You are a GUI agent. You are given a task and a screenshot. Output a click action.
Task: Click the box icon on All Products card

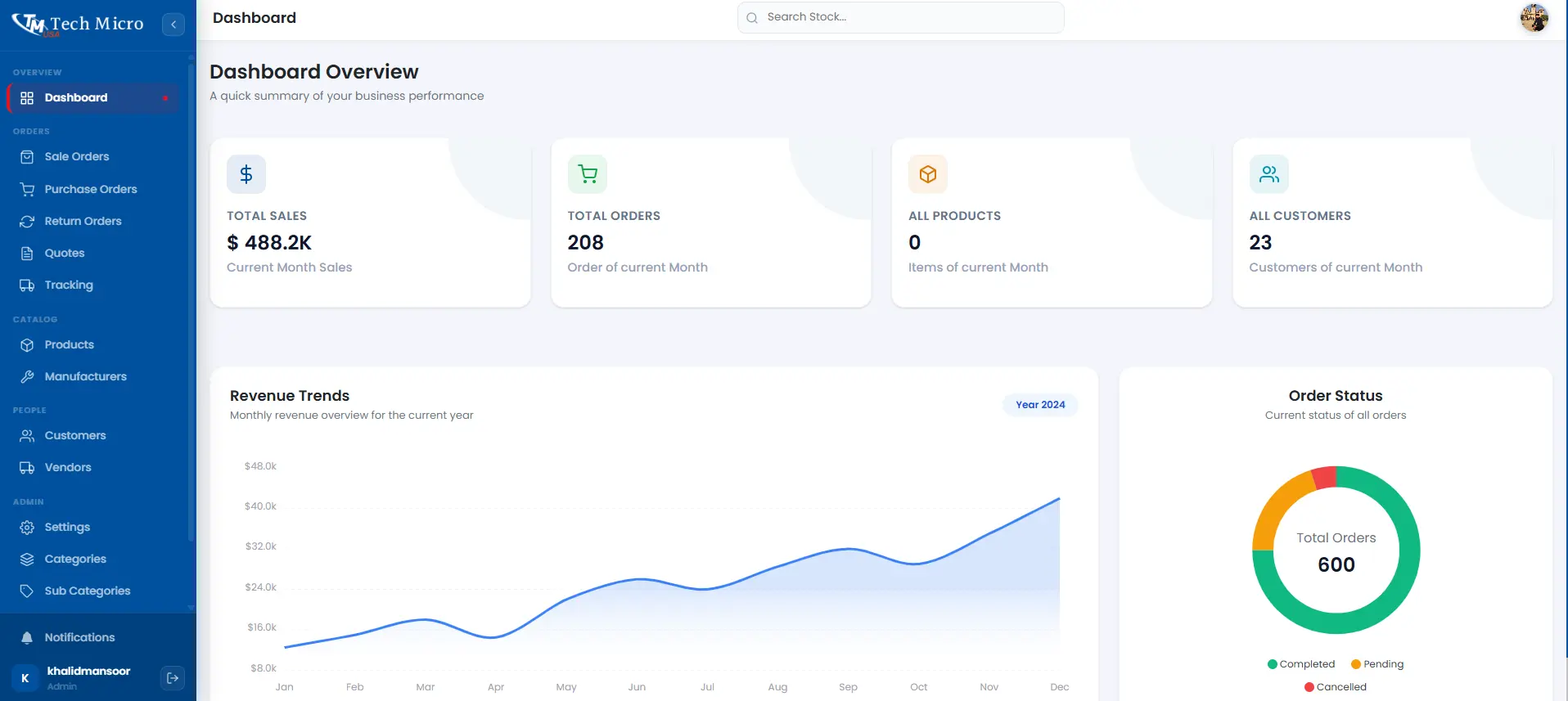[928, 174]
